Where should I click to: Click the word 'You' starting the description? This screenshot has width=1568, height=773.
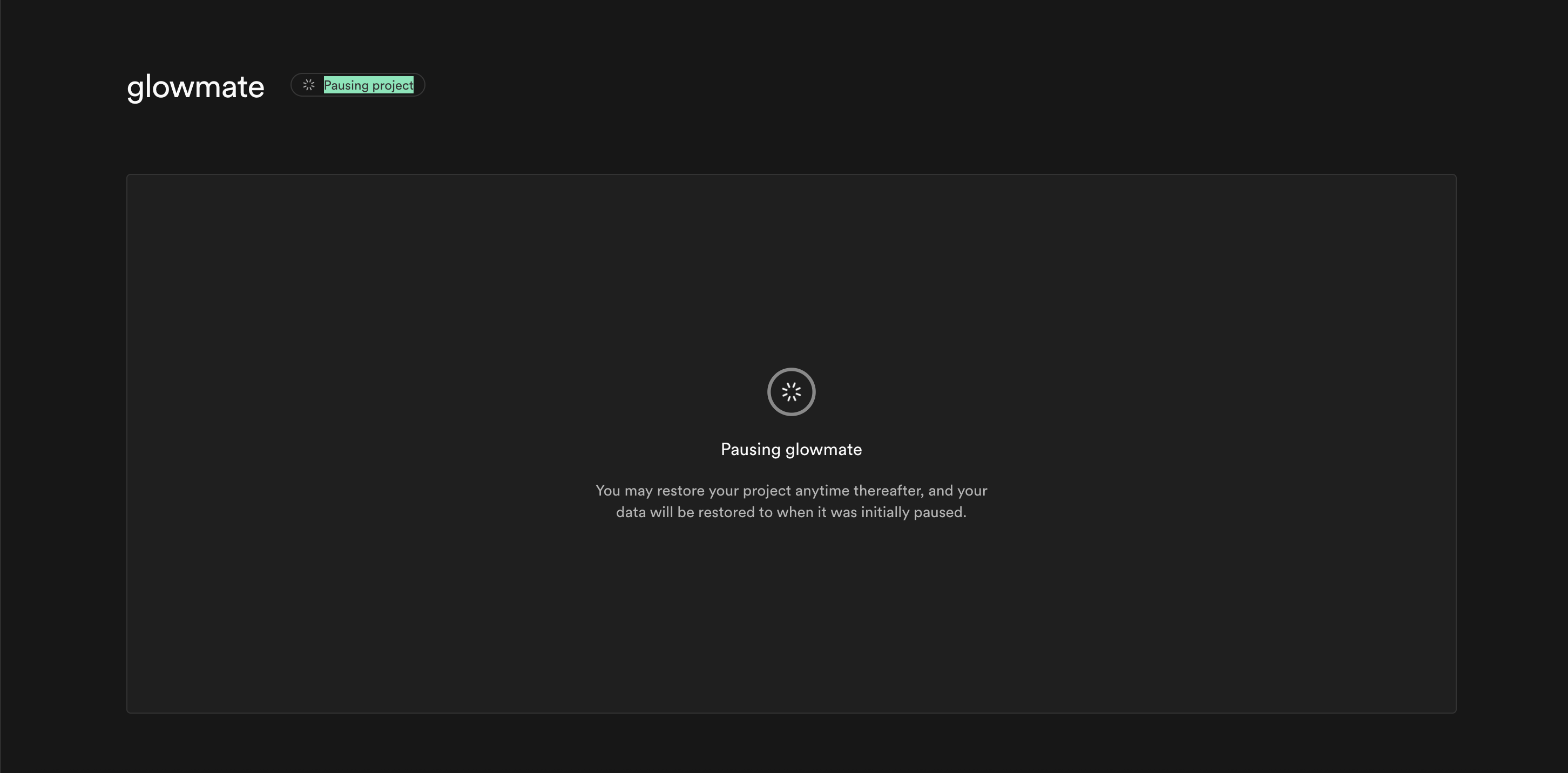pyautogui.click(x=607, y=491)
